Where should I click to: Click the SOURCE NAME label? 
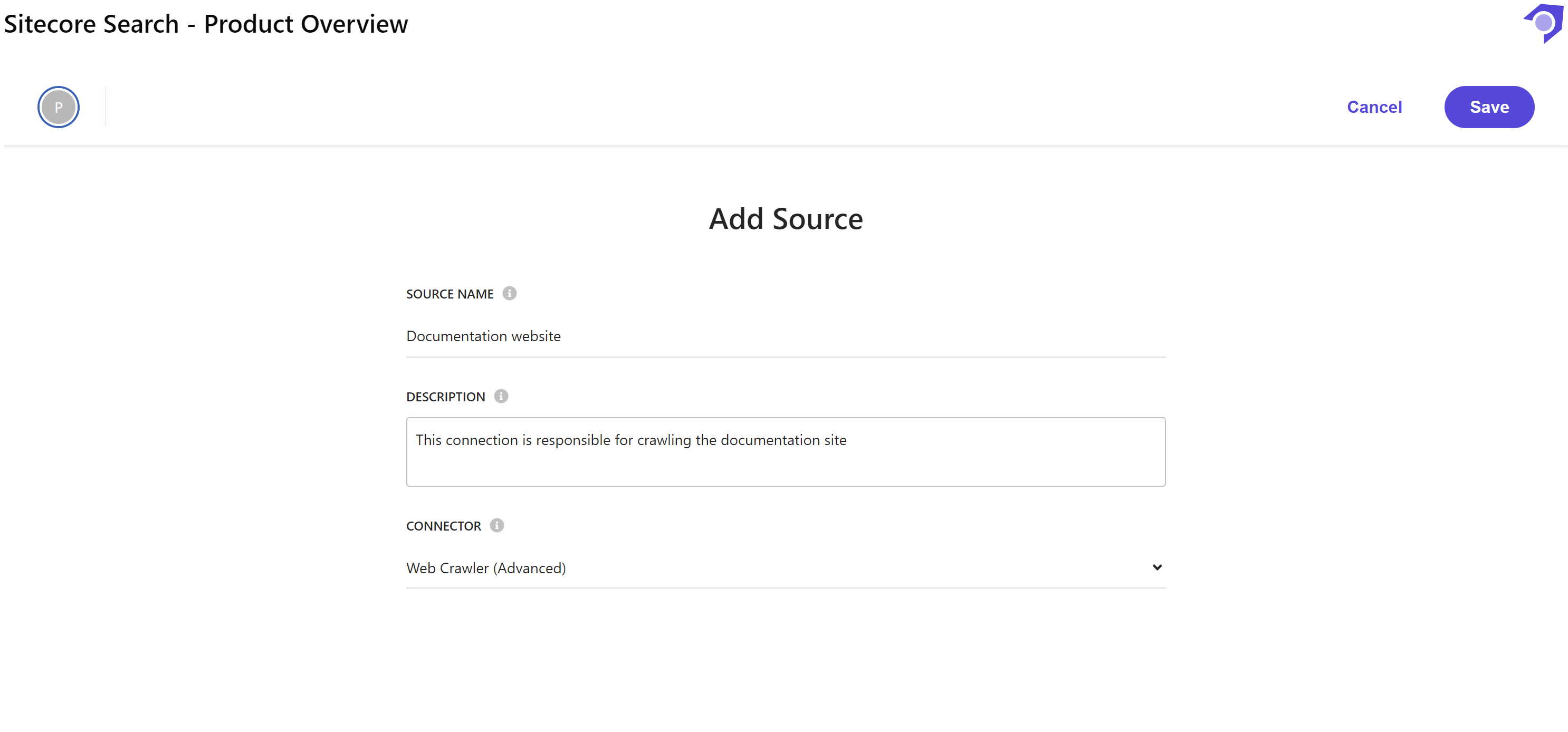(449, 294)
